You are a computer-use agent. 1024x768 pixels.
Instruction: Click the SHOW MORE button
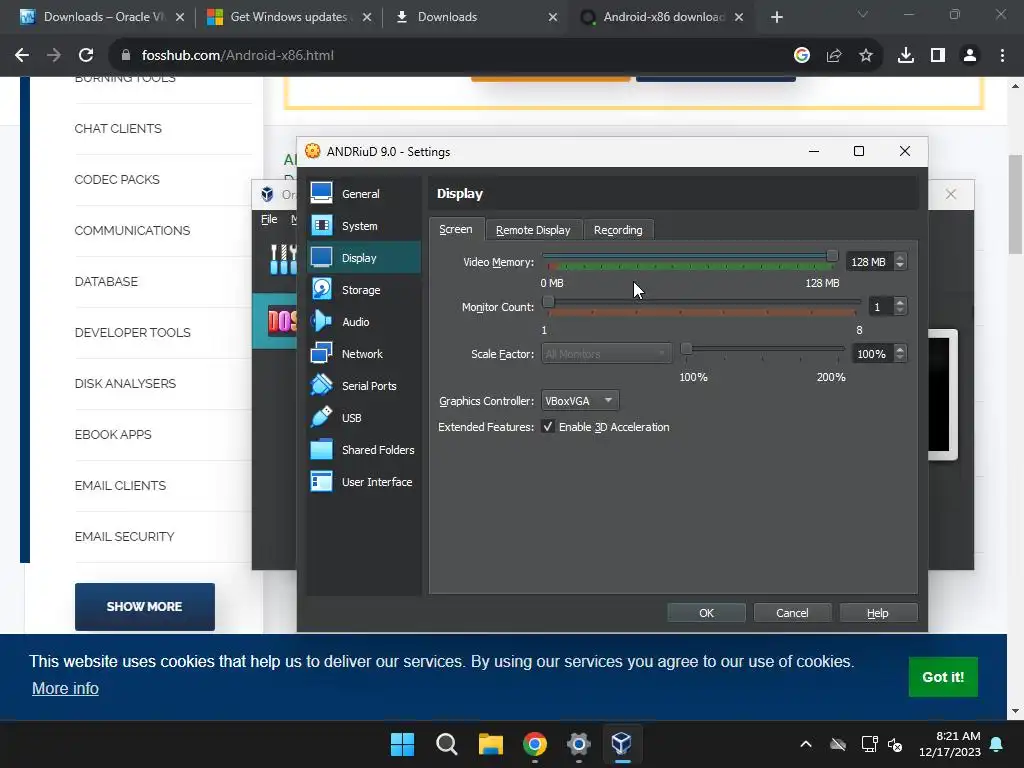click(144, 607)
